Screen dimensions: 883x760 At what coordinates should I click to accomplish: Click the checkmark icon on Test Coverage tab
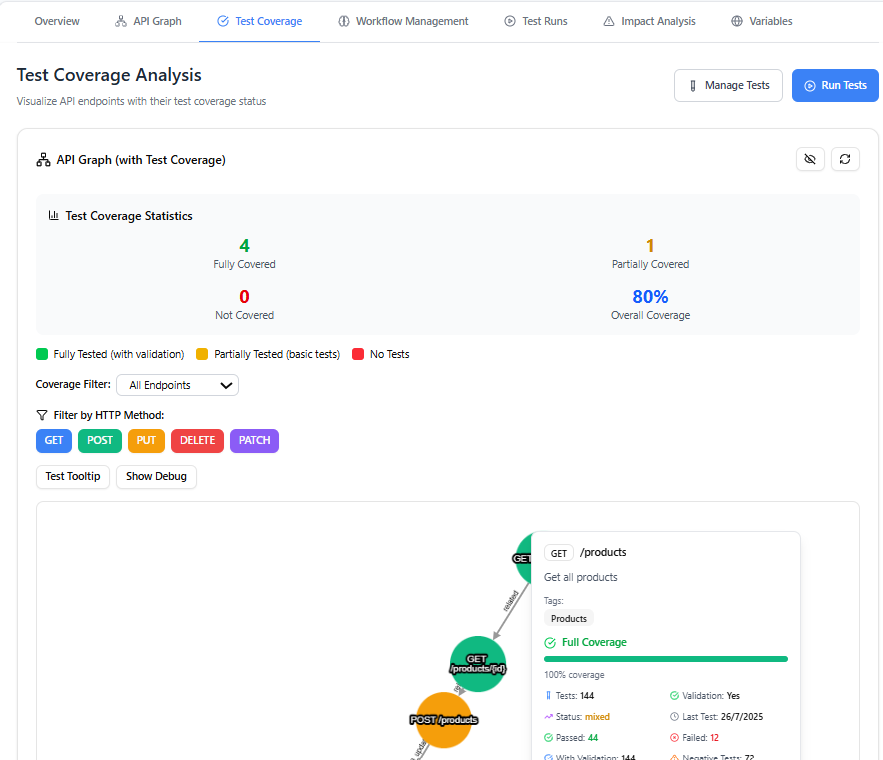(222, 20)
